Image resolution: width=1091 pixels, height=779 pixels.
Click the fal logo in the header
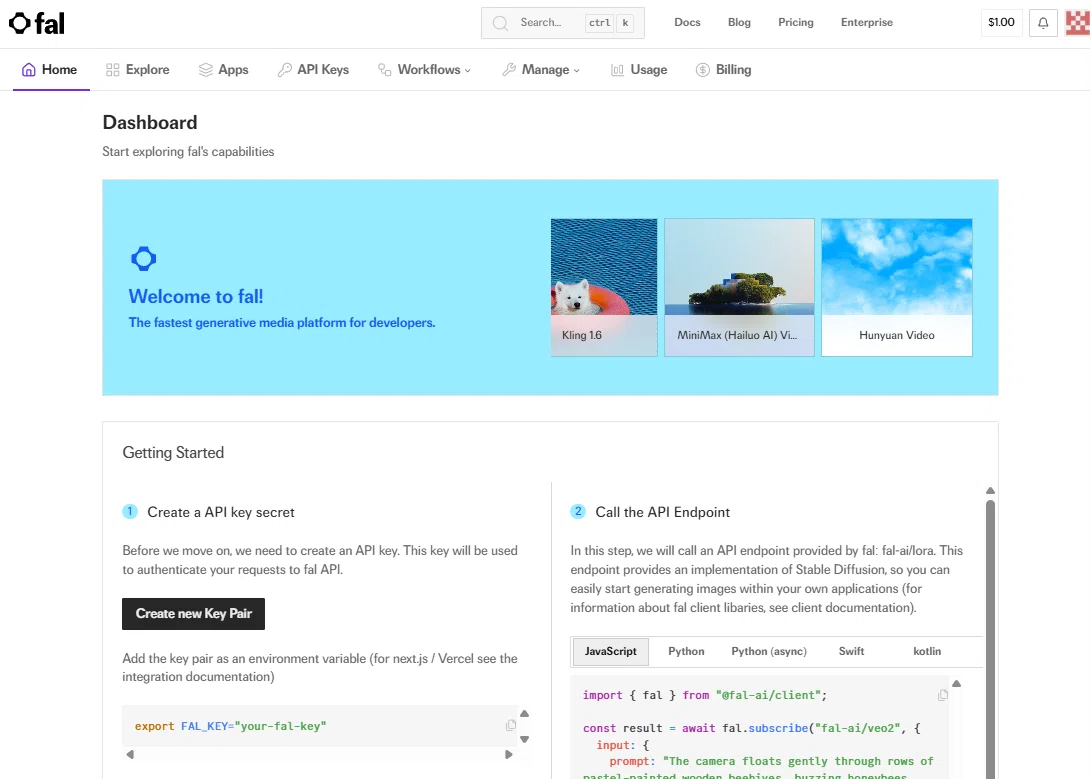tap(36, 23)
